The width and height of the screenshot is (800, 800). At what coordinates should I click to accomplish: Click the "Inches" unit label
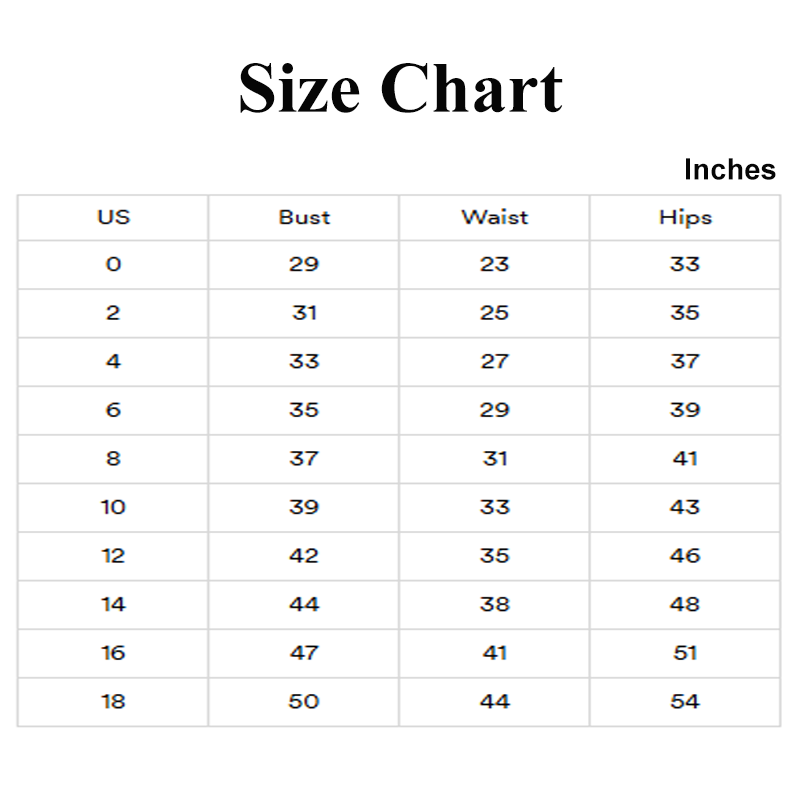pyautogui.click(x=729, y=170)
